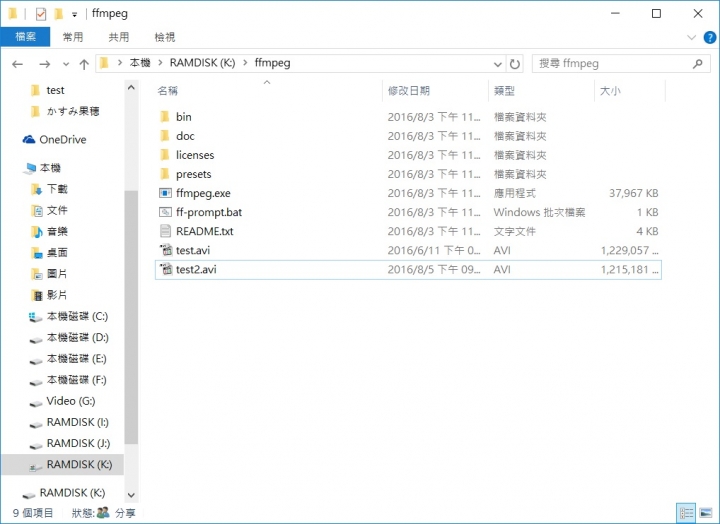This screenshot has height=524, width=720.
Task: Open the test folder in navigation pane
Action: [x=55, y=90]
